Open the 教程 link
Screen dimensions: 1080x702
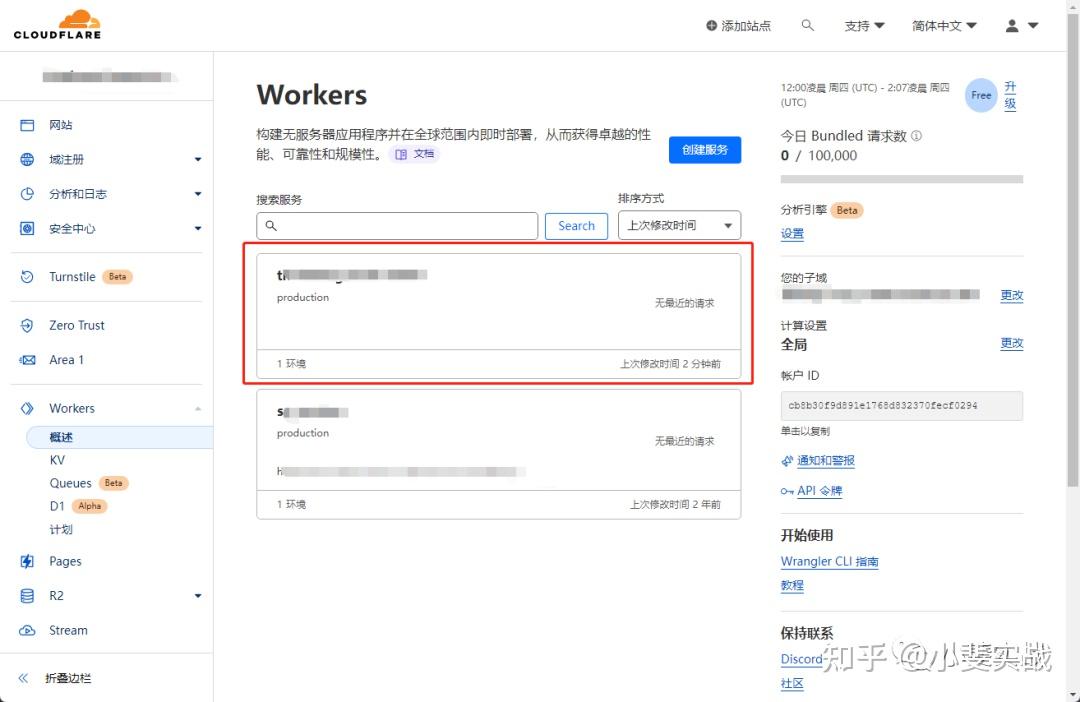click(x=792, y=585)
